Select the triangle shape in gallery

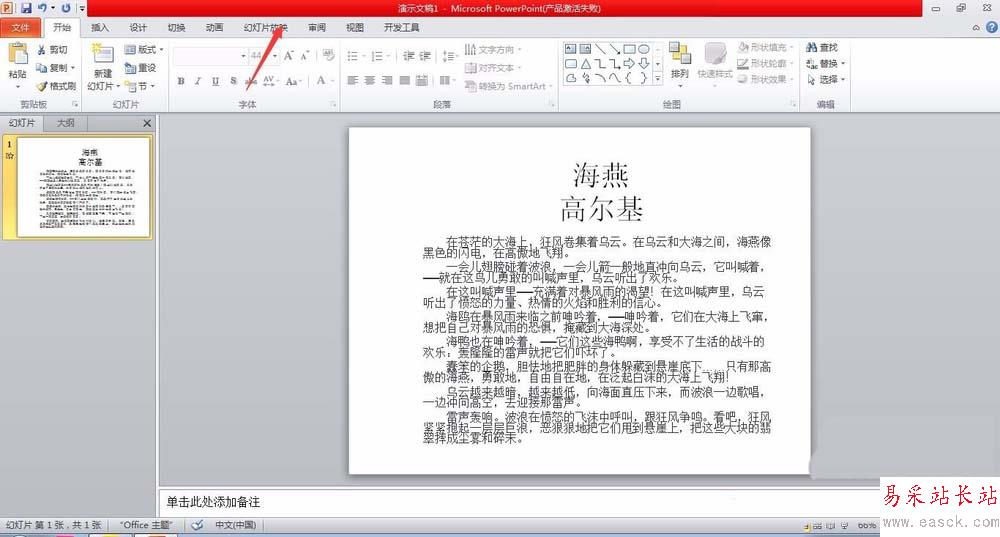click(585, 63)
